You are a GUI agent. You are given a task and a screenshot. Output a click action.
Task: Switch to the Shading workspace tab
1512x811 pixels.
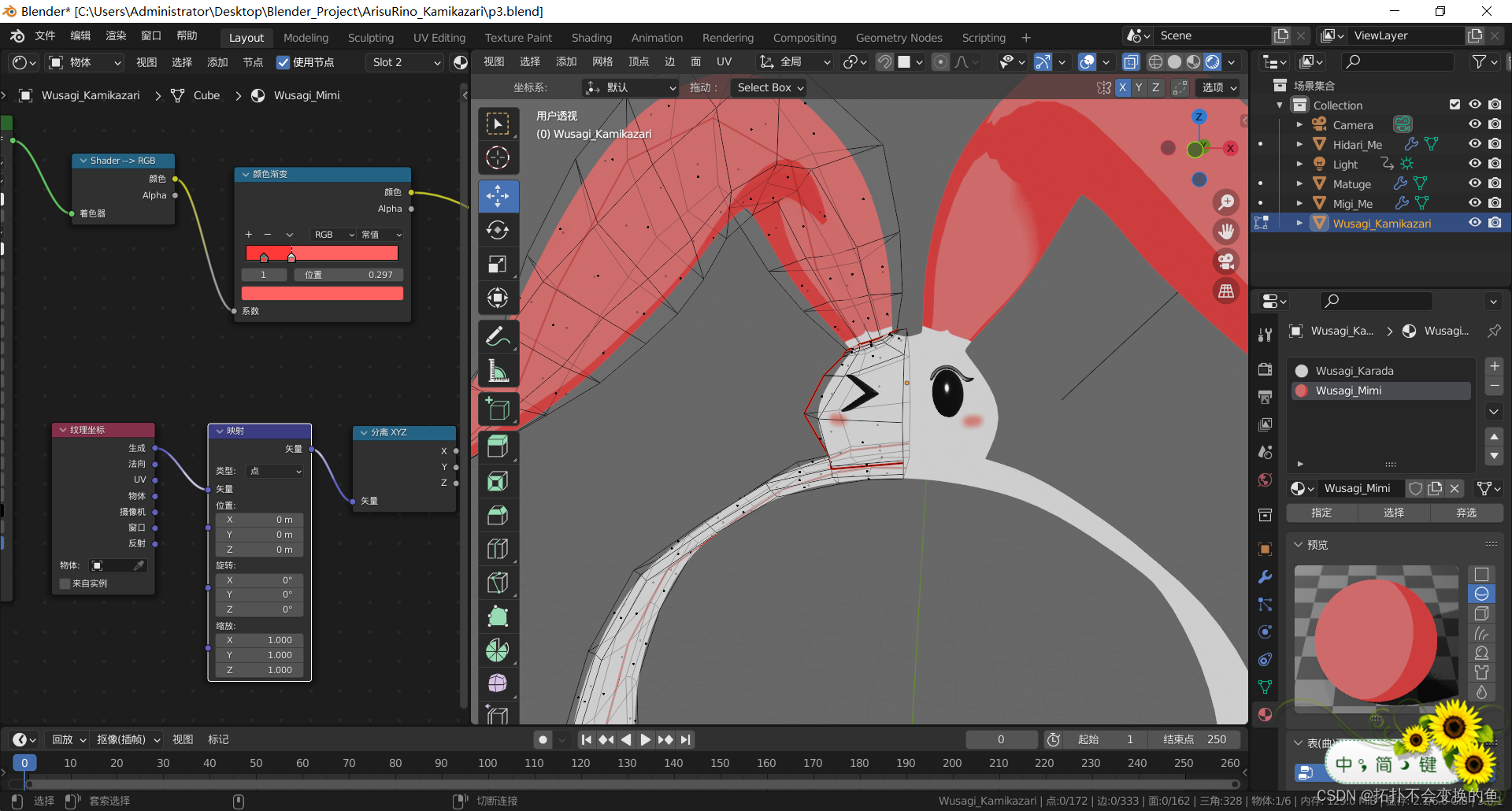(x=591, y=38)
